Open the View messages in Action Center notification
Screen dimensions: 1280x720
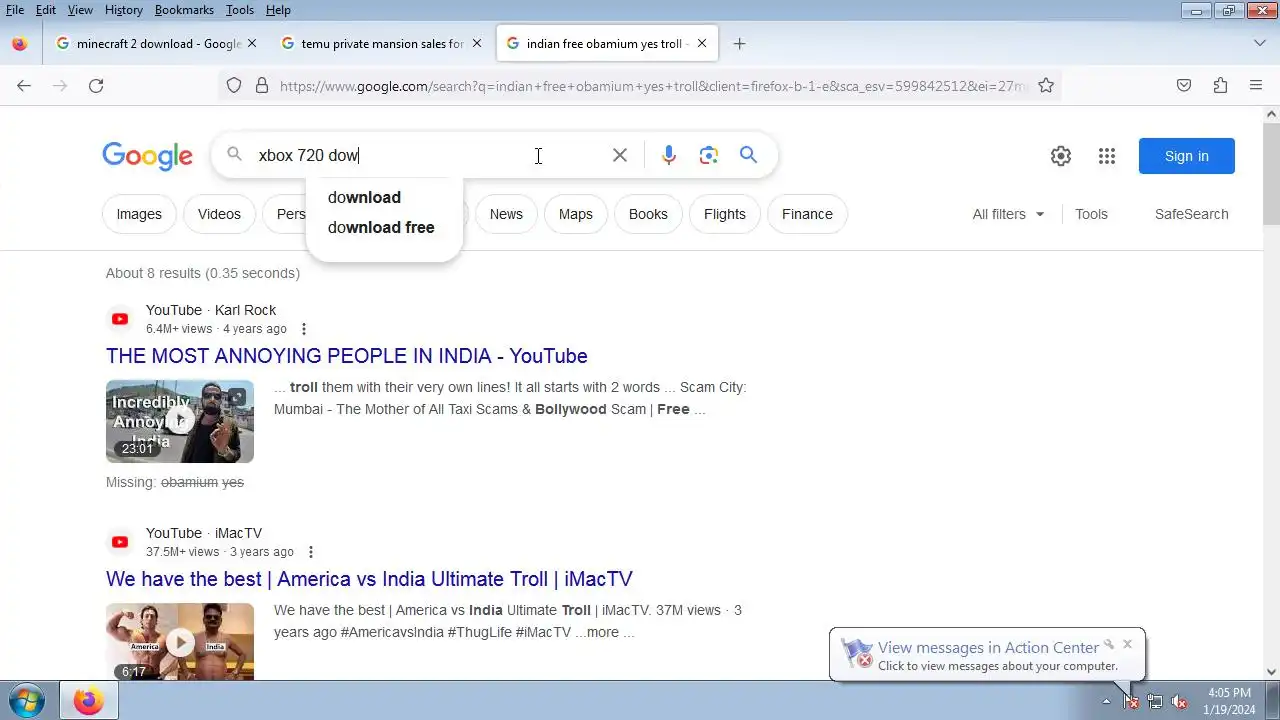point(988,648)
